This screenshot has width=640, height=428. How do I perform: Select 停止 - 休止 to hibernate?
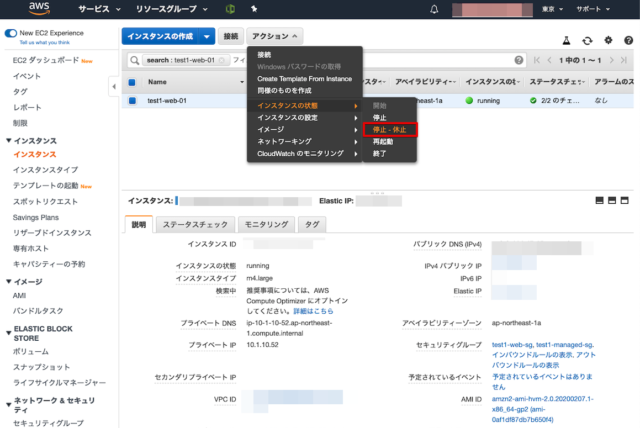(x=389, y=130)
